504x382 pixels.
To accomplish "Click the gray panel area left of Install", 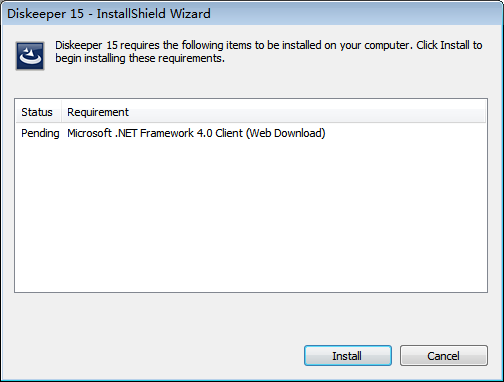I will [x=157, y=356].
